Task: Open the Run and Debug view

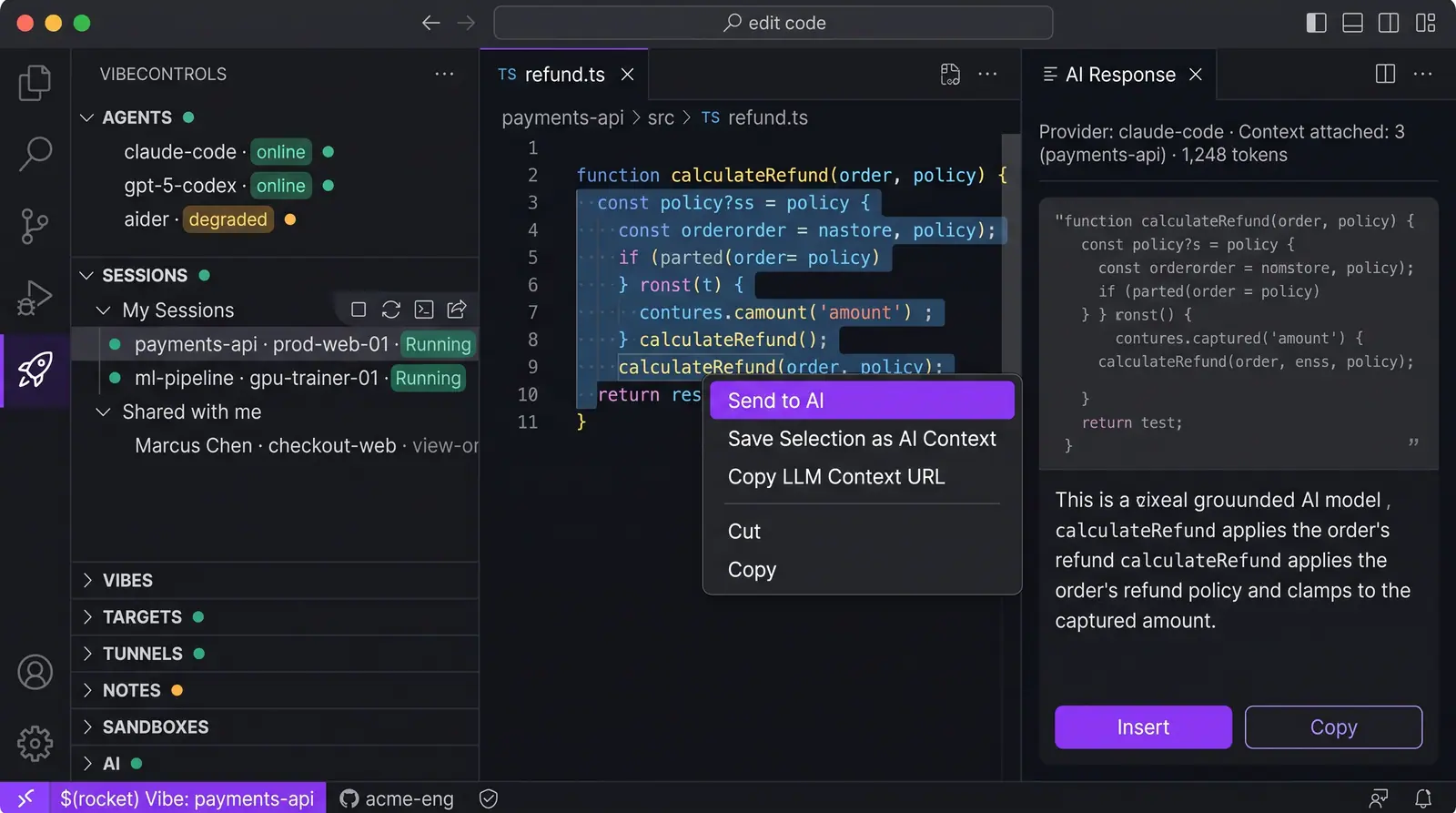Action: (35, 298)
